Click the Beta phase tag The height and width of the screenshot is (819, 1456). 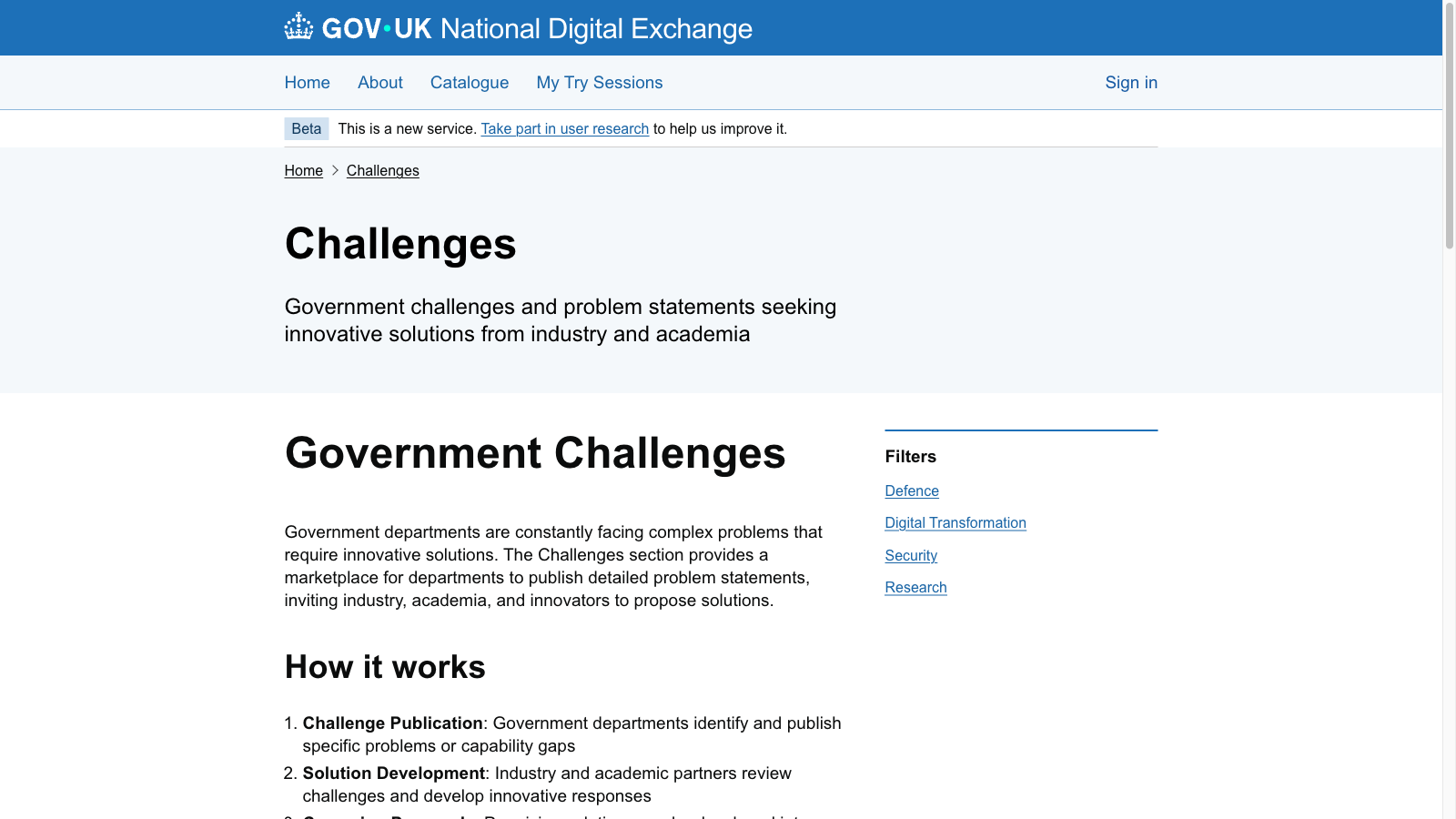point(307,128)
